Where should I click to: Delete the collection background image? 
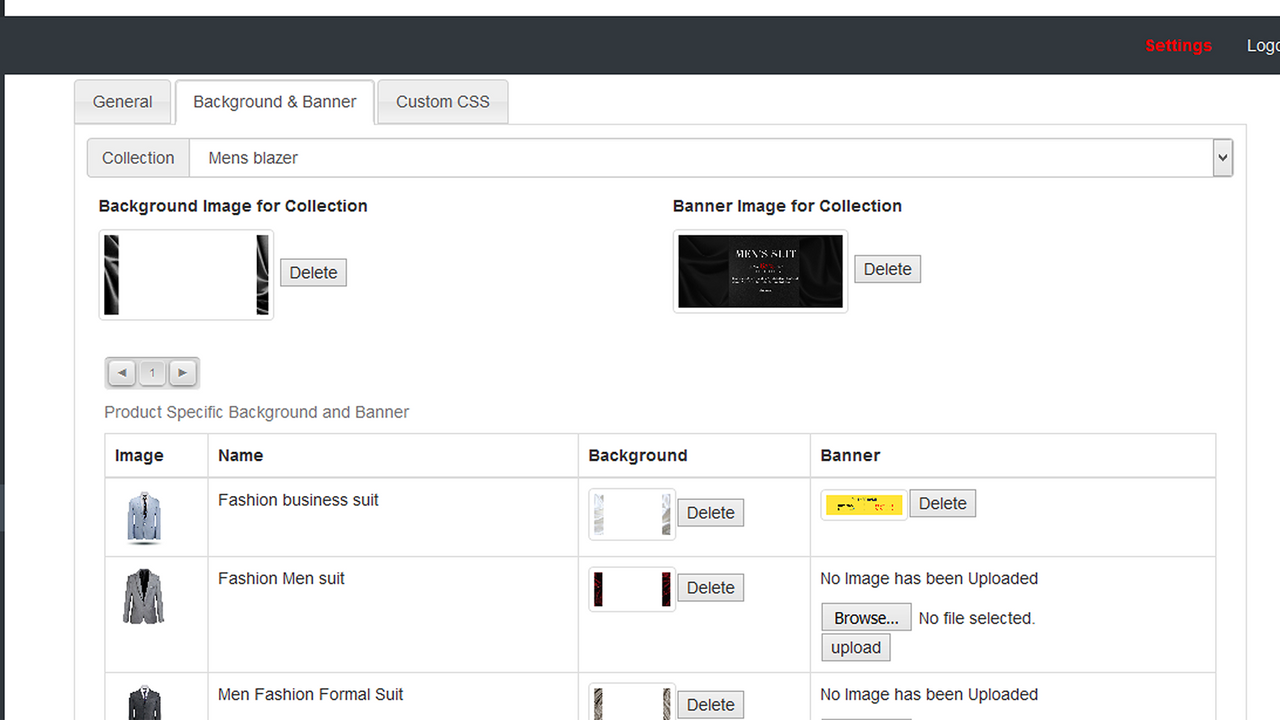pyautogui.click(x=313, y=272)
